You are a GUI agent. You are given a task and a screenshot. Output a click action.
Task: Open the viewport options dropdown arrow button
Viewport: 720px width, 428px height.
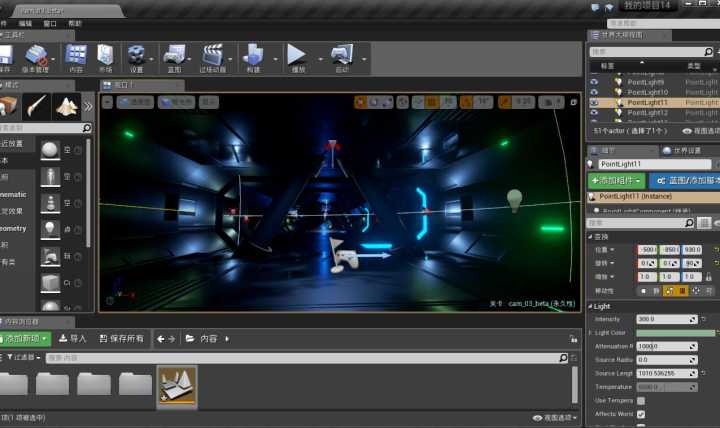coord(107,102)
